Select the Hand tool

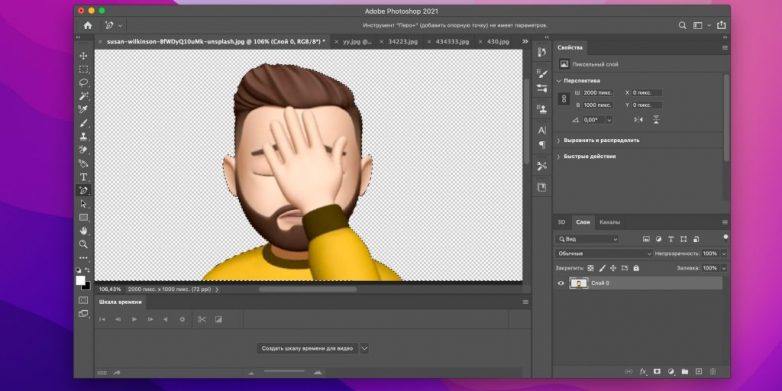click(x=83, y=230)
